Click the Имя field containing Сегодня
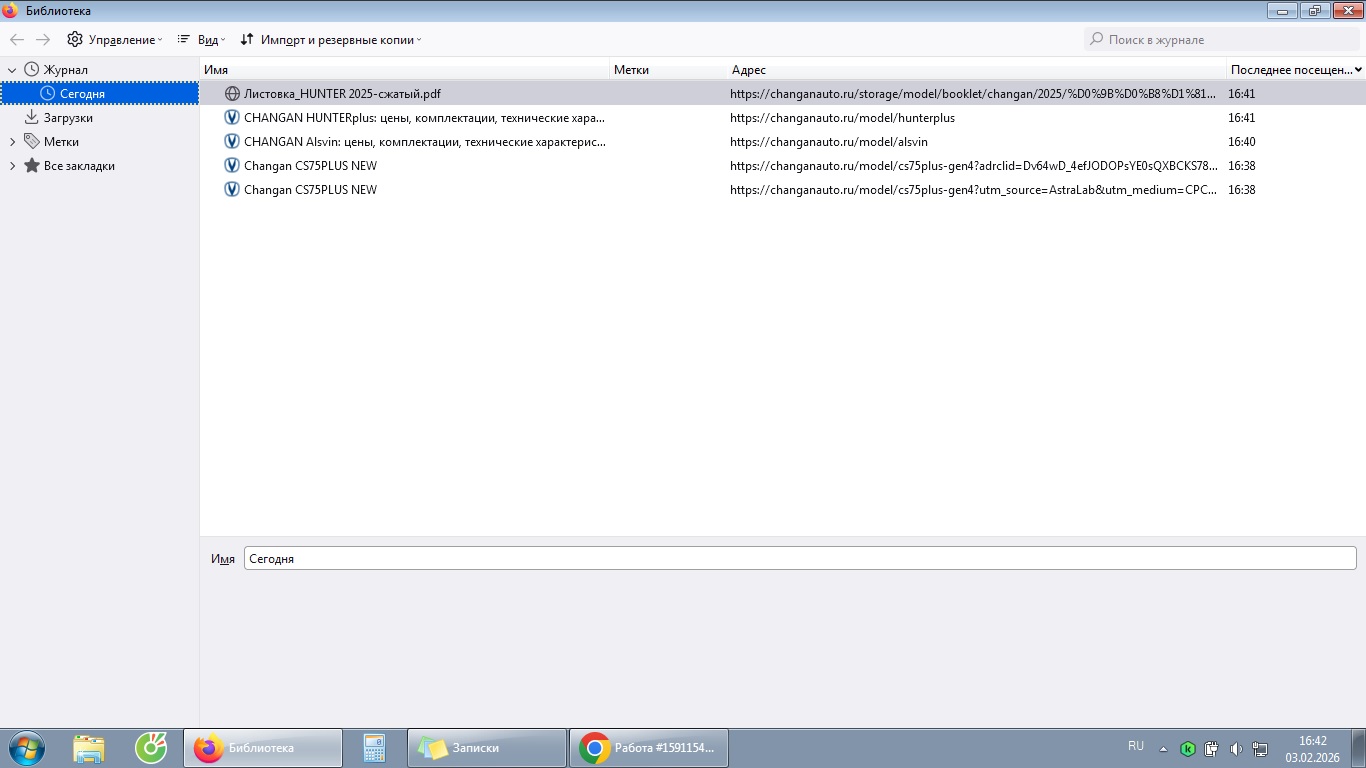This screenshot has width=1366, height=768. click(x=800, y=559)
